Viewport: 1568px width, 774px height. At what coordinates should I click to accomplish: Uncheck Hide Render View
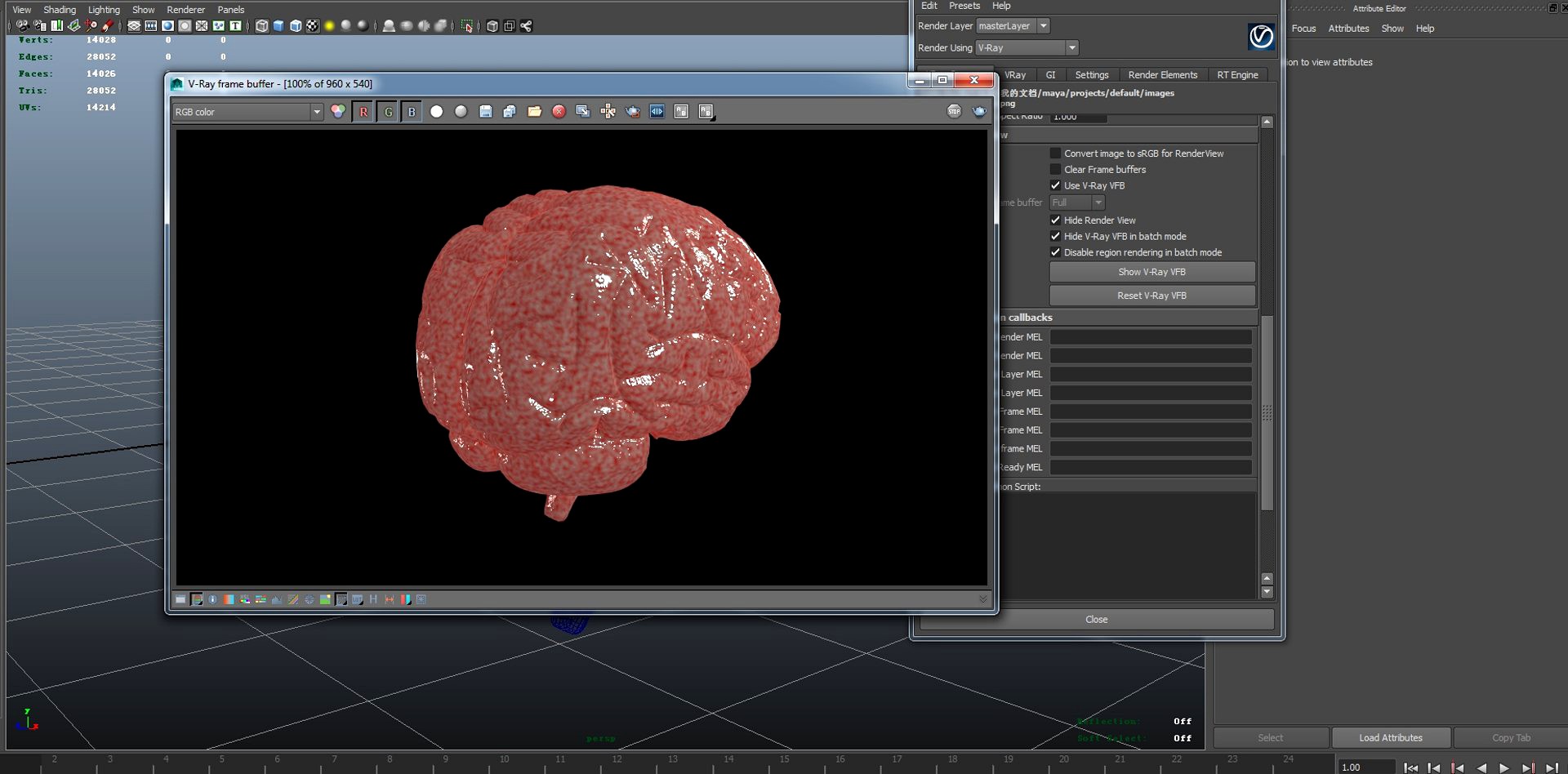tap(1055, 220)
